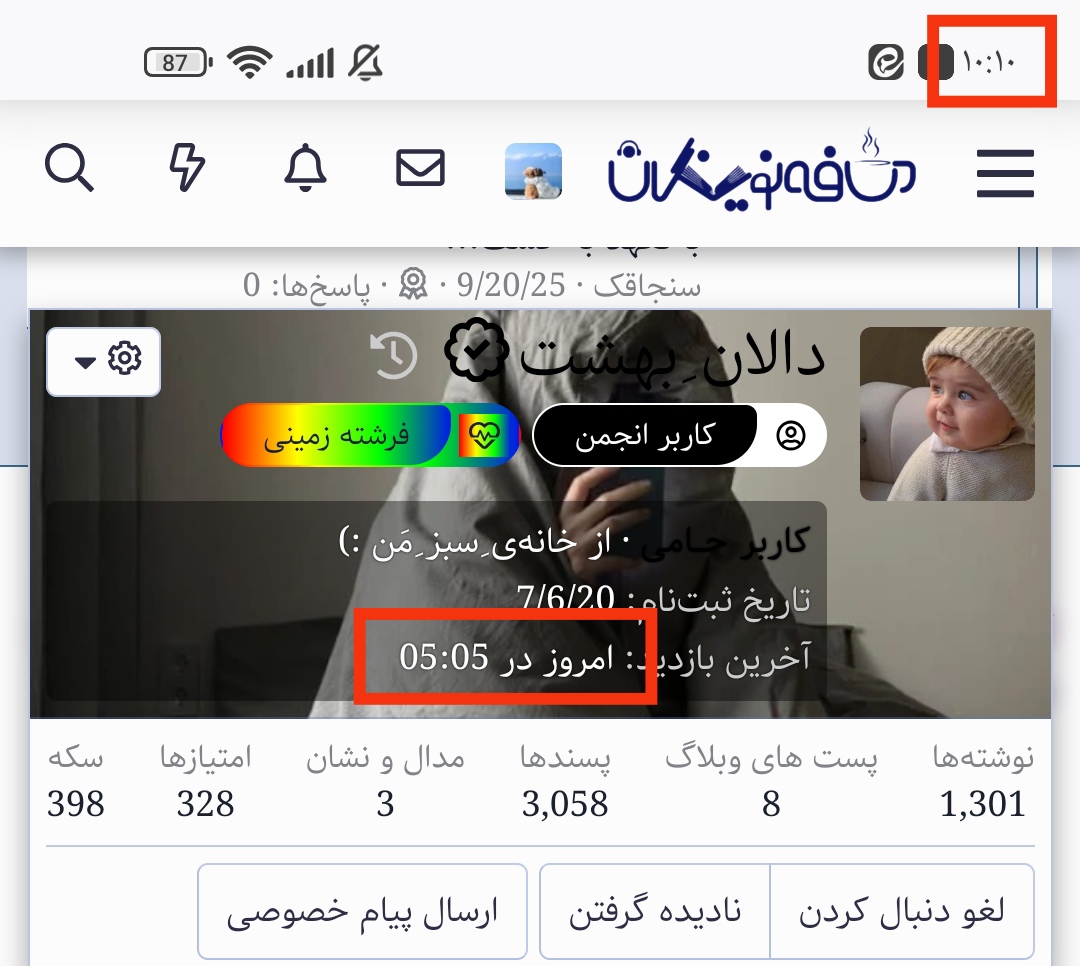The image size is (1080, 966).
Task: Click the heart badge near فرشته زمینی
Action: [x=484, y=433]
